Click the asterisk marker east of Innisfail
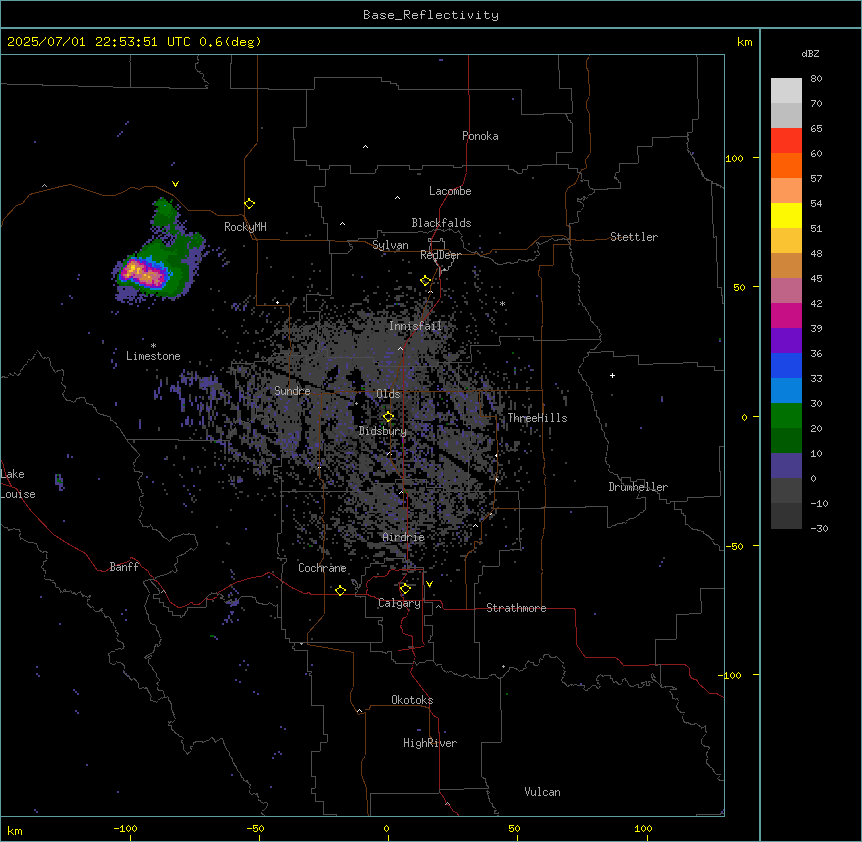Viewport: 862px width, 842px height. pyautogui.click(x=502, y=303)
